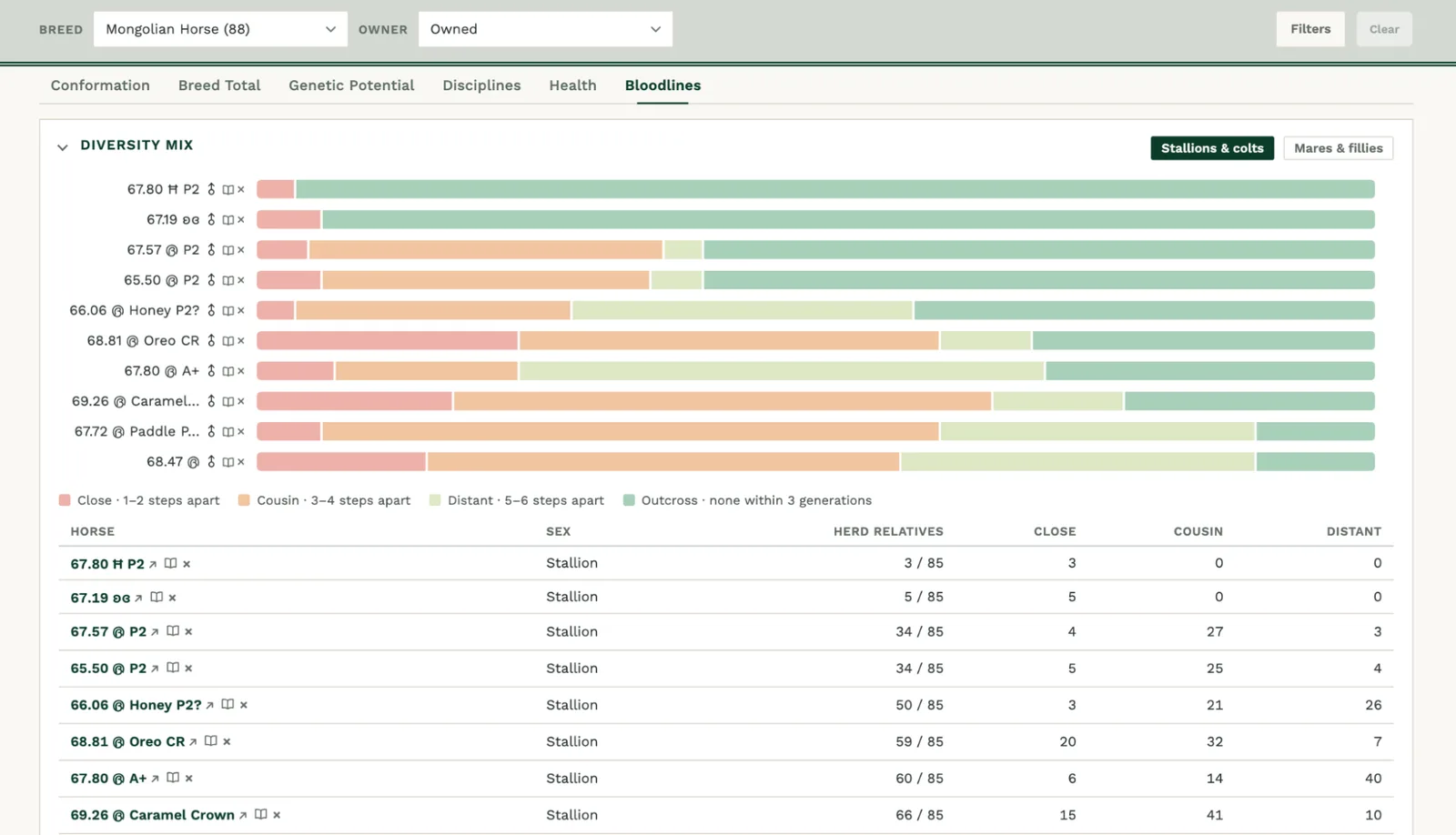Select the Disciplines tab
The width and height of the screenshot is (1456, 835).
(x=481, y=86)
